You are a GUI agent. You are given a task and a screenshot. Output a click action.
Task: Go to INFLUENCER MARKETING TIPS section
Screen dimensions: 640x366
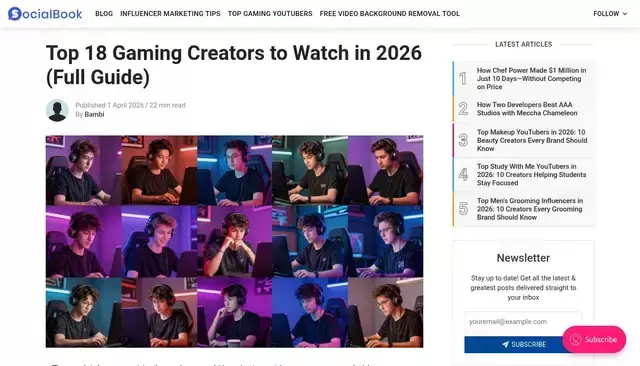click(x=170, y=13)
